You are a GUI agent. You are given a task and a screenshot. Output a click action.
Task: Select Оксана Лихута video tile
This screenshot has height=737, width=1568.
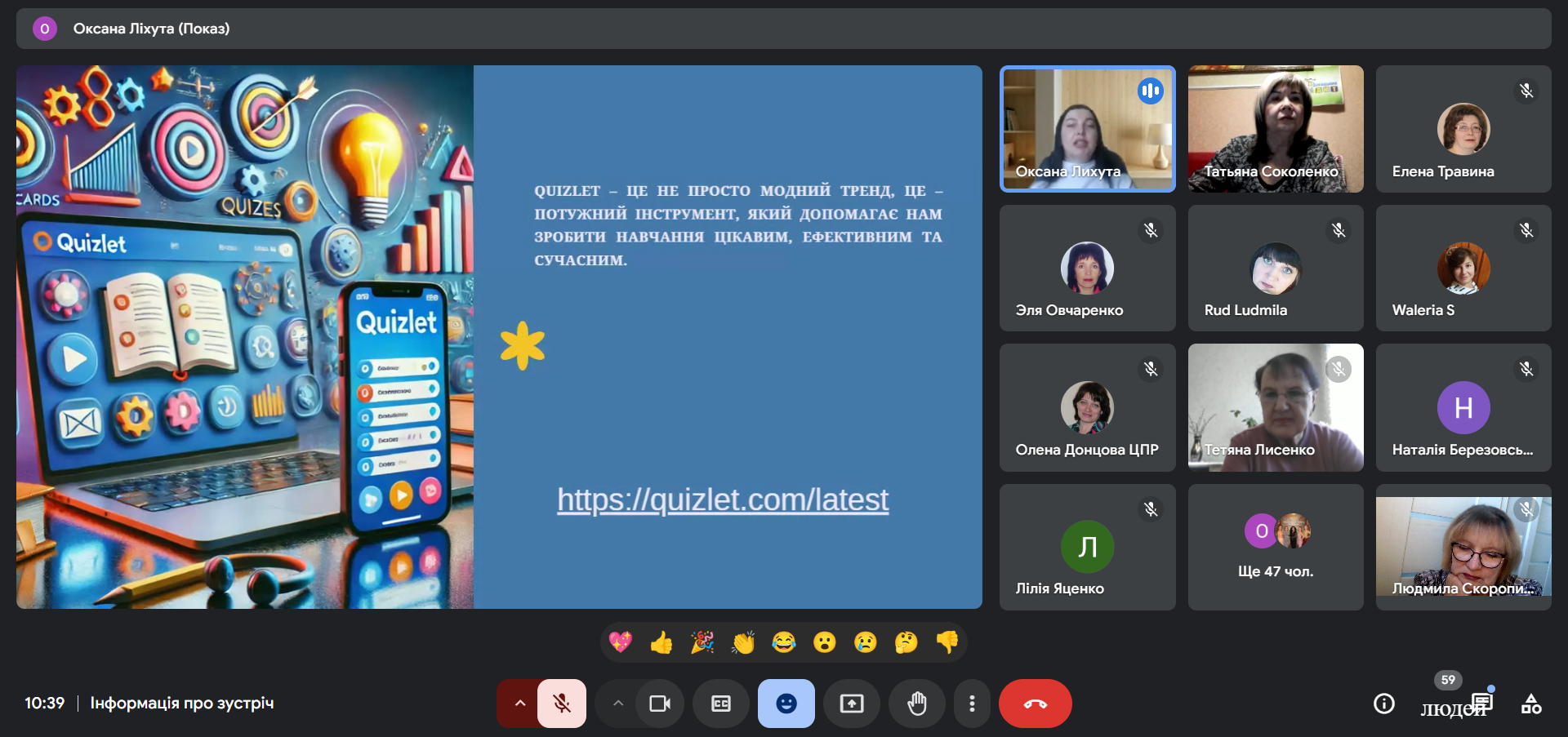click(1088, 129)
